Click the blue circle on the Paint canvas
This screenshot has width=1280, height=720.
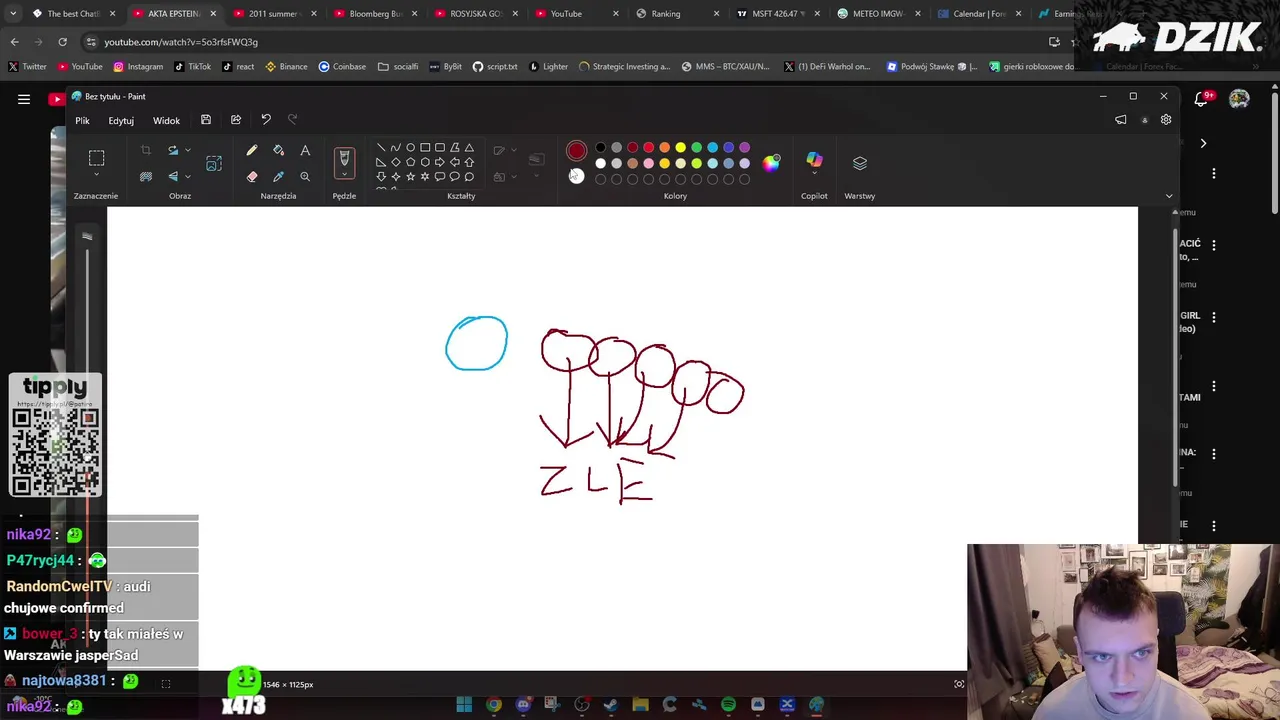tap(476, 343)
